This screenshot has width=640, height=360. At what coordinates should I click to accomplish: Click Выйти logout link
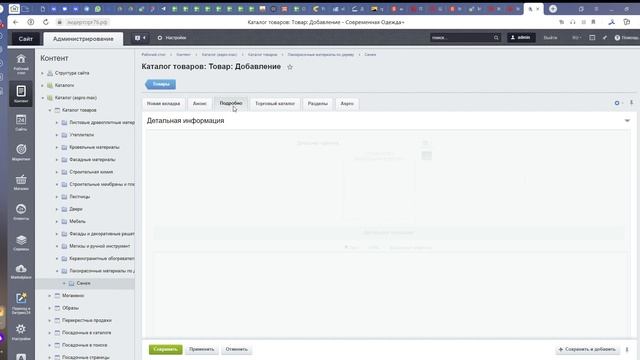[550, 38]
